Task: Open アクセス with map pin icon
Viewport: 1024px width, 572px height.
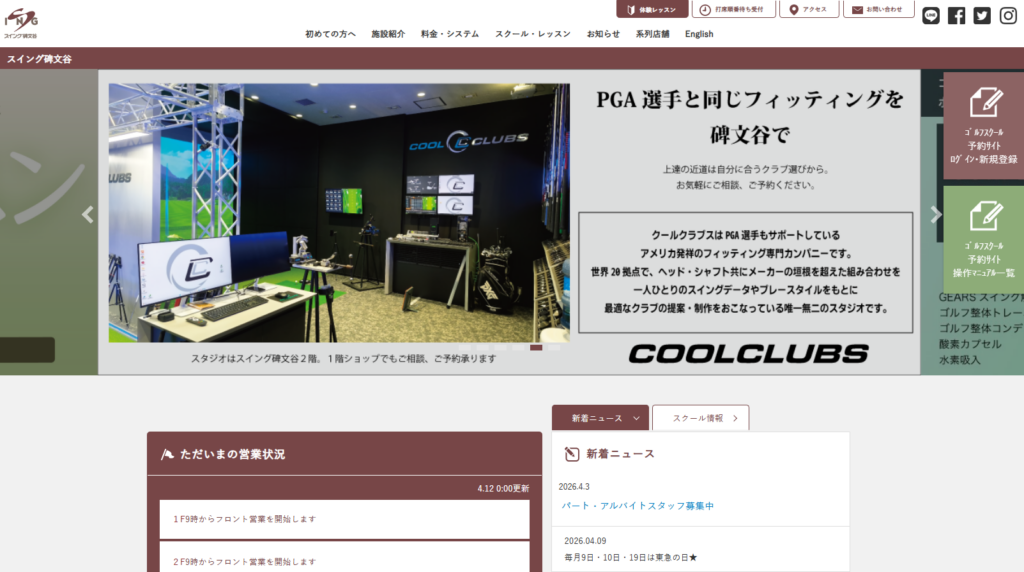Action: (808, 9)
